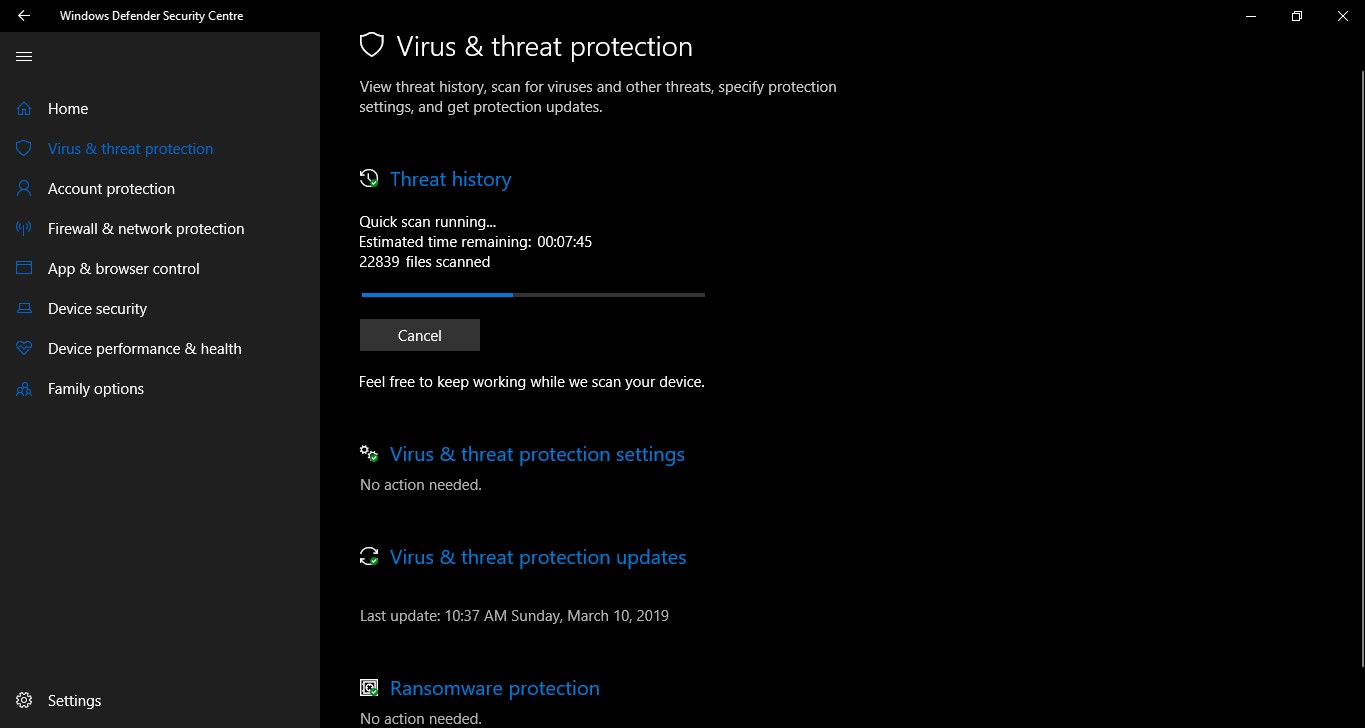Click the Home house icon
Viewport: 1365px width, 728px height.
pyautogui.click(x=24, y=109)
